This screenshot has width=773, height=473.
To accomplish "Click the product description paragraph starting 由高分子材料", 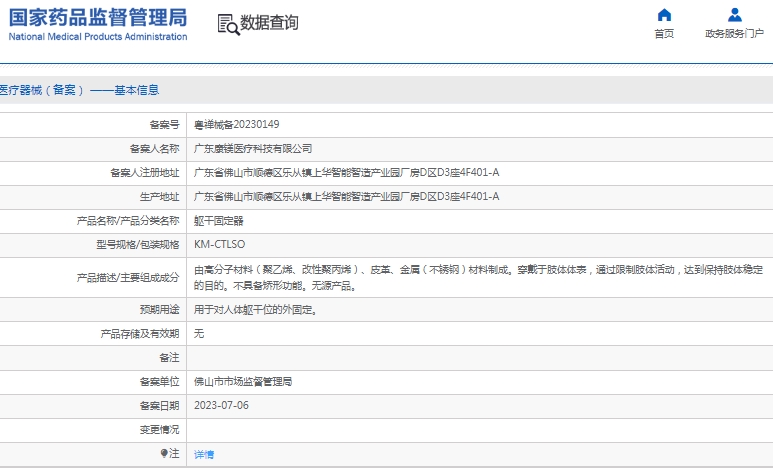I will (x=478, y=277).
